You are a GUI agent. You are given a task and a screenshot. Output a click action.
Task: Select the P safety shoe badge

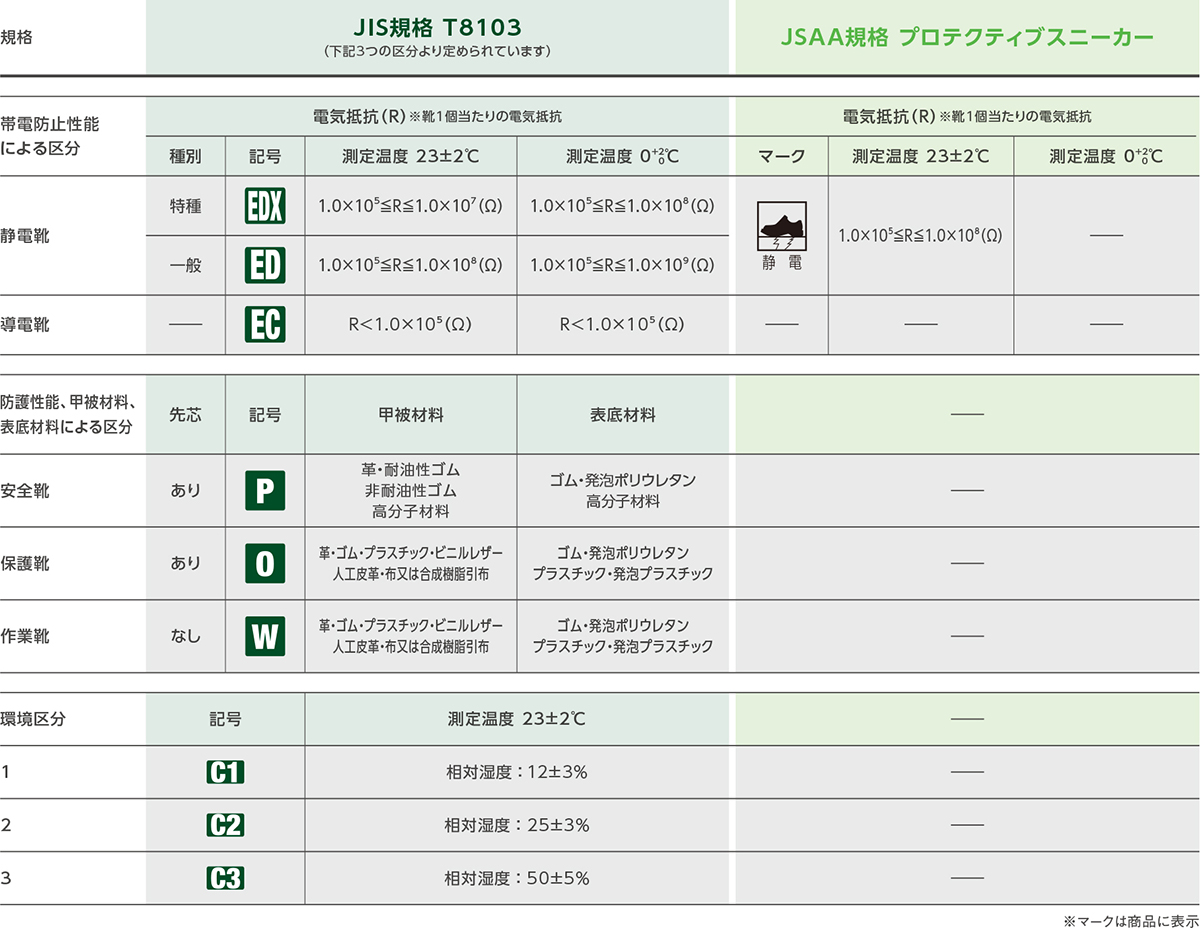pyautogui.click(x=265, y=491)
